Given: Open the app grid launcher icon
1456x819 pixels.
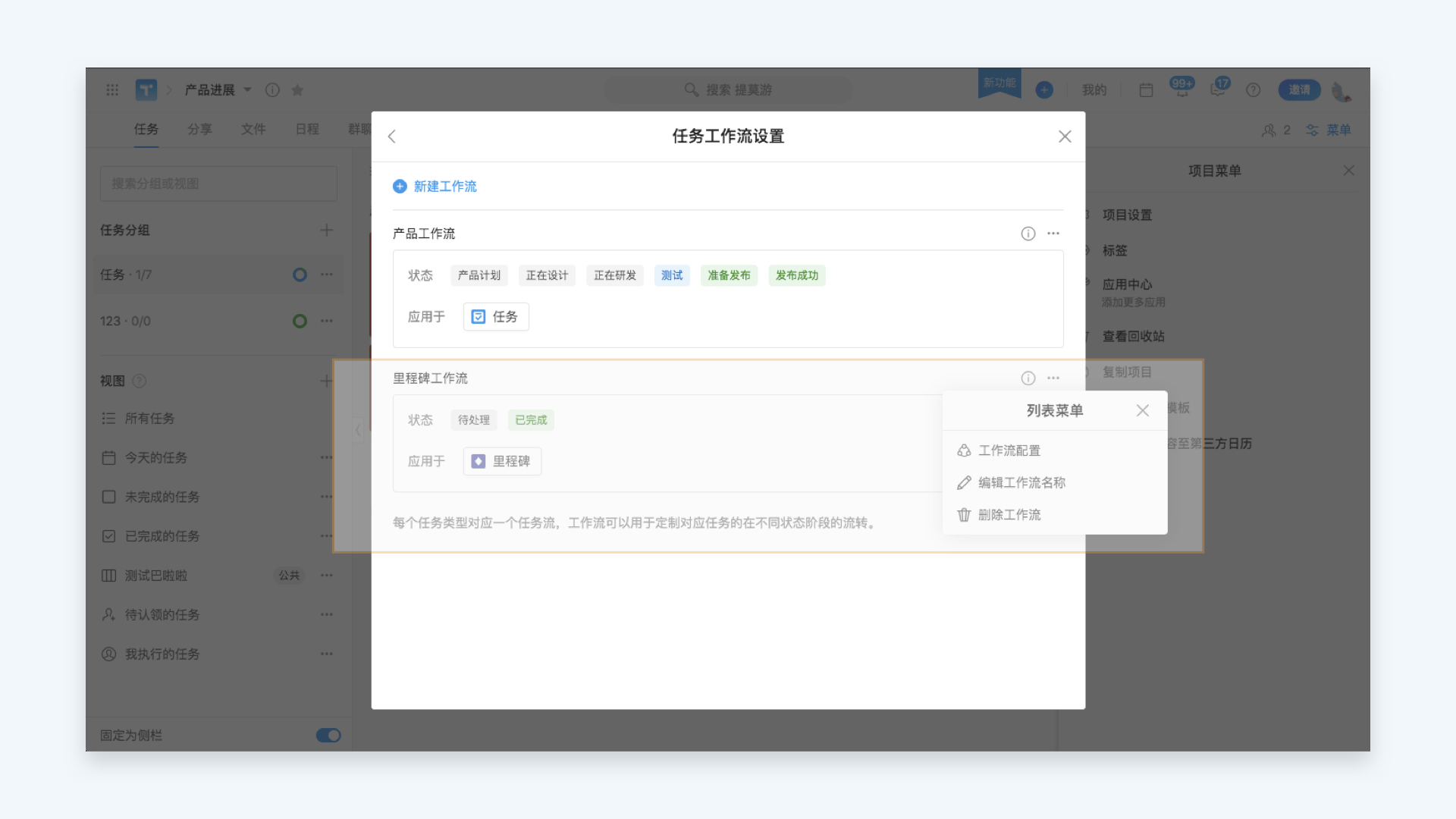Looking at the screenshot, I should point(112,89).
